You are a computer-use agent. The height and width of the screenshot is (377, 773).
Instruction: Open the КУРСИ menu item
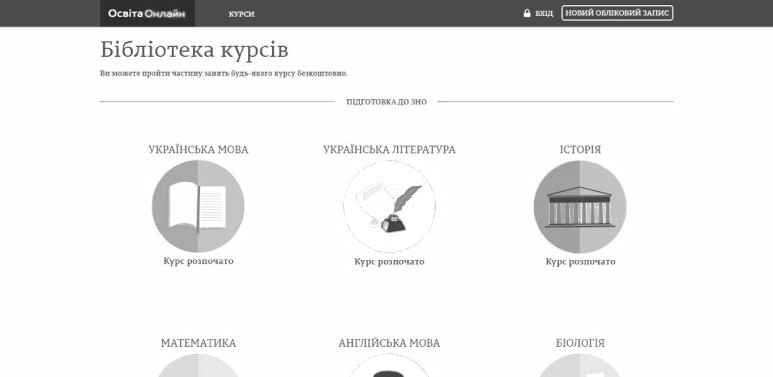[242, 14]
